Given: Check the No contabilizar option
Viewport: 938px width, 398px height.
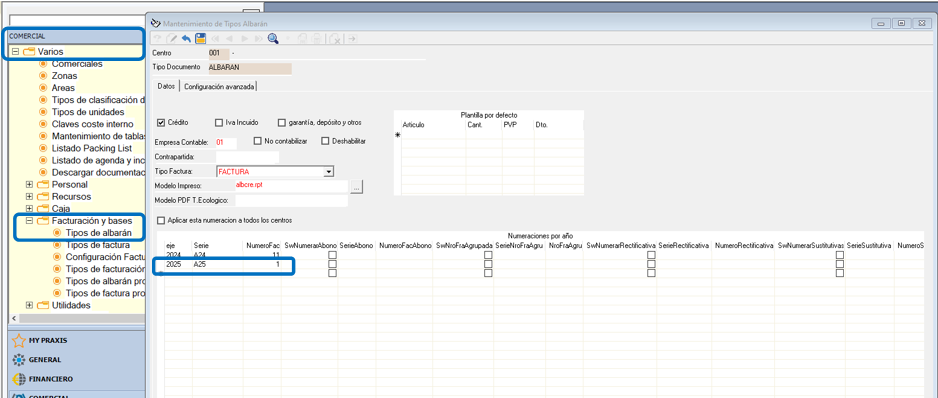Looking at the screenshot, I should (x=258, y=141).
